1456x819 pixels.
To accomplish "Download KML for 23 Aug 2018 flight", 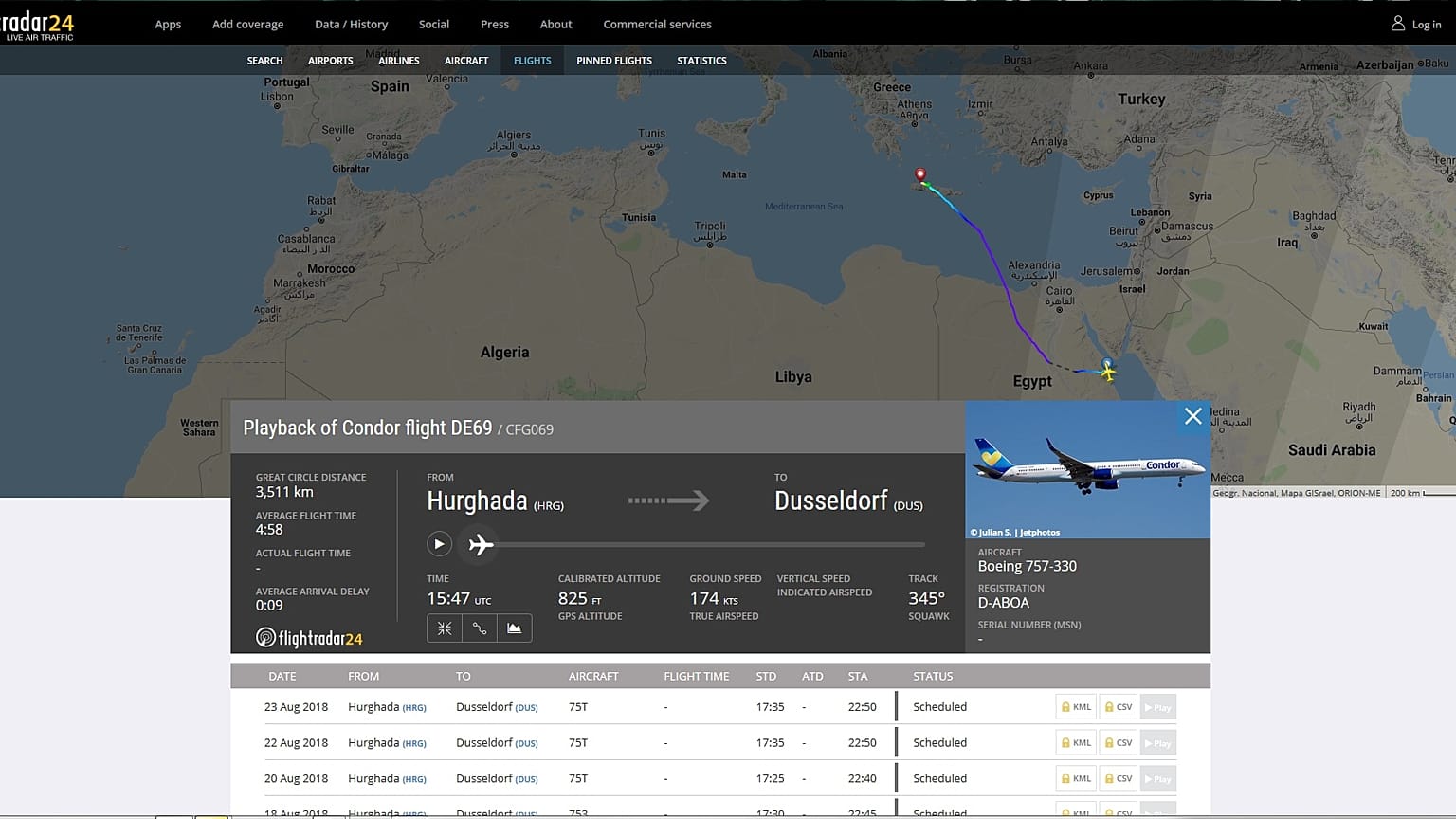I will pos(1076,707).
